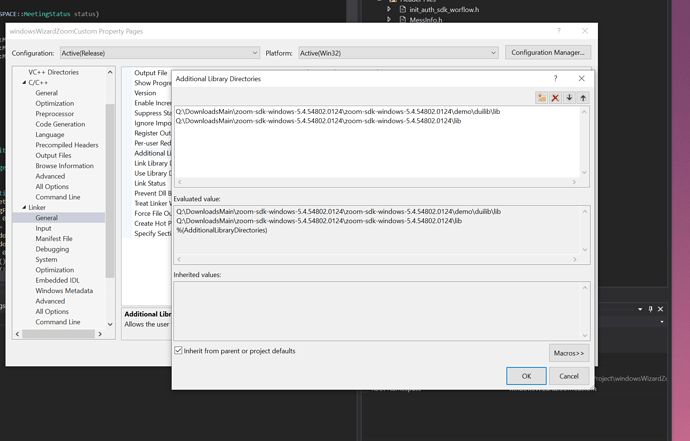Select the Link Status property row
This screenshot has width=690, height=441.
tap(150, 183)
